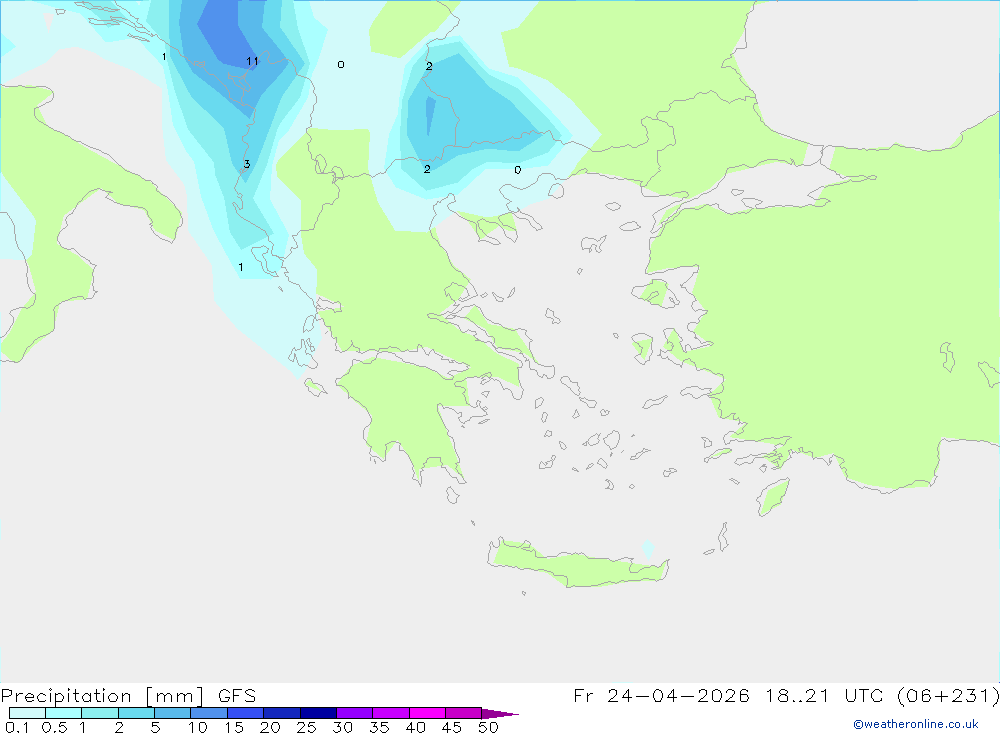Screen dimensions: 1000x733
Task: Select the 40–45 mm legend swatch
Action: 427,713
